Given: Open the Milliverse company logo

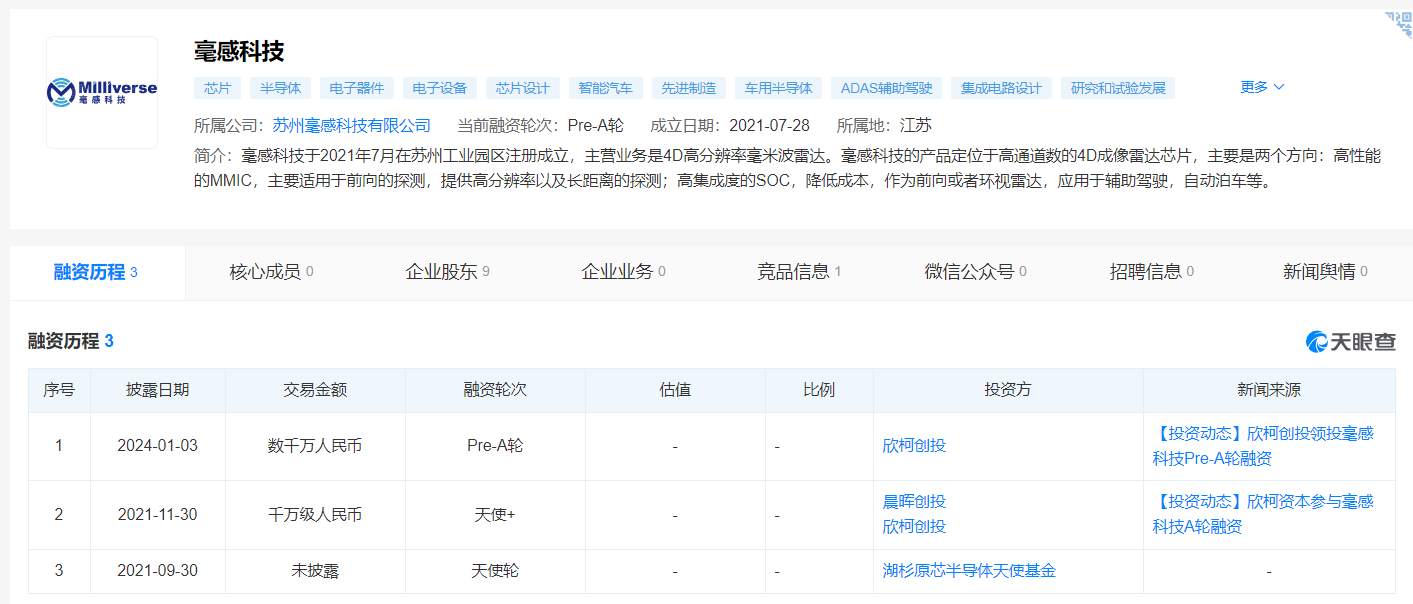Looking at the screenshot, I should pyautogui.click(x=102, y=93).
